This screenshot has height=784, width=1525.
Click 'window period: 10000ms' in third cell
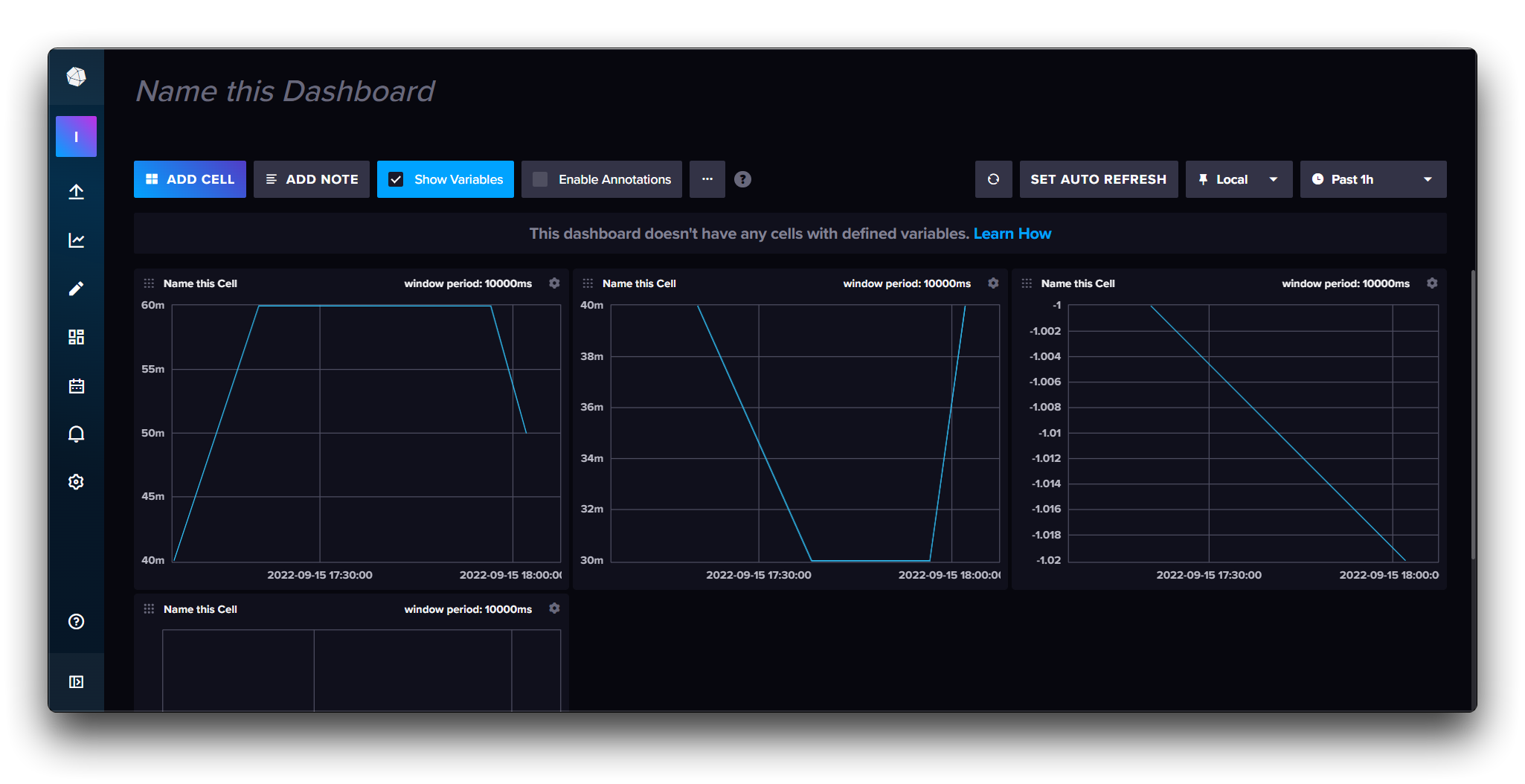1346,283
